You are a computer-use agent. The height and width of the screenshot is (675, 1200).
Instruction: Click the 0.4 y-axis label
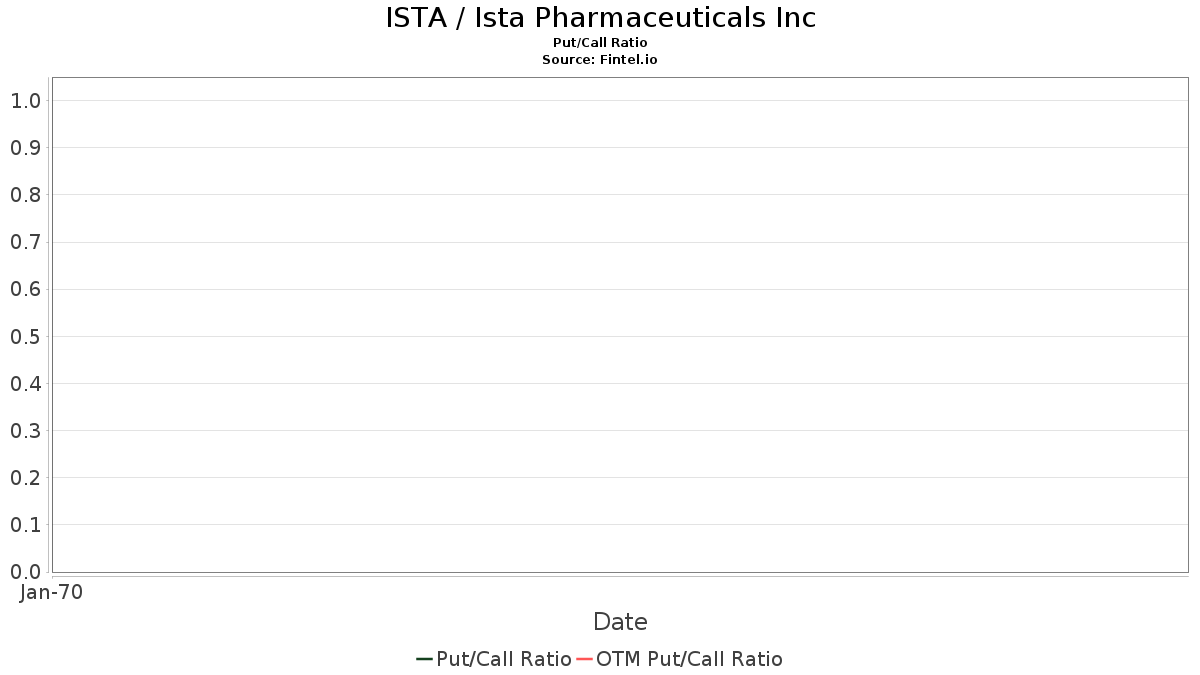(x=26, y=384)
